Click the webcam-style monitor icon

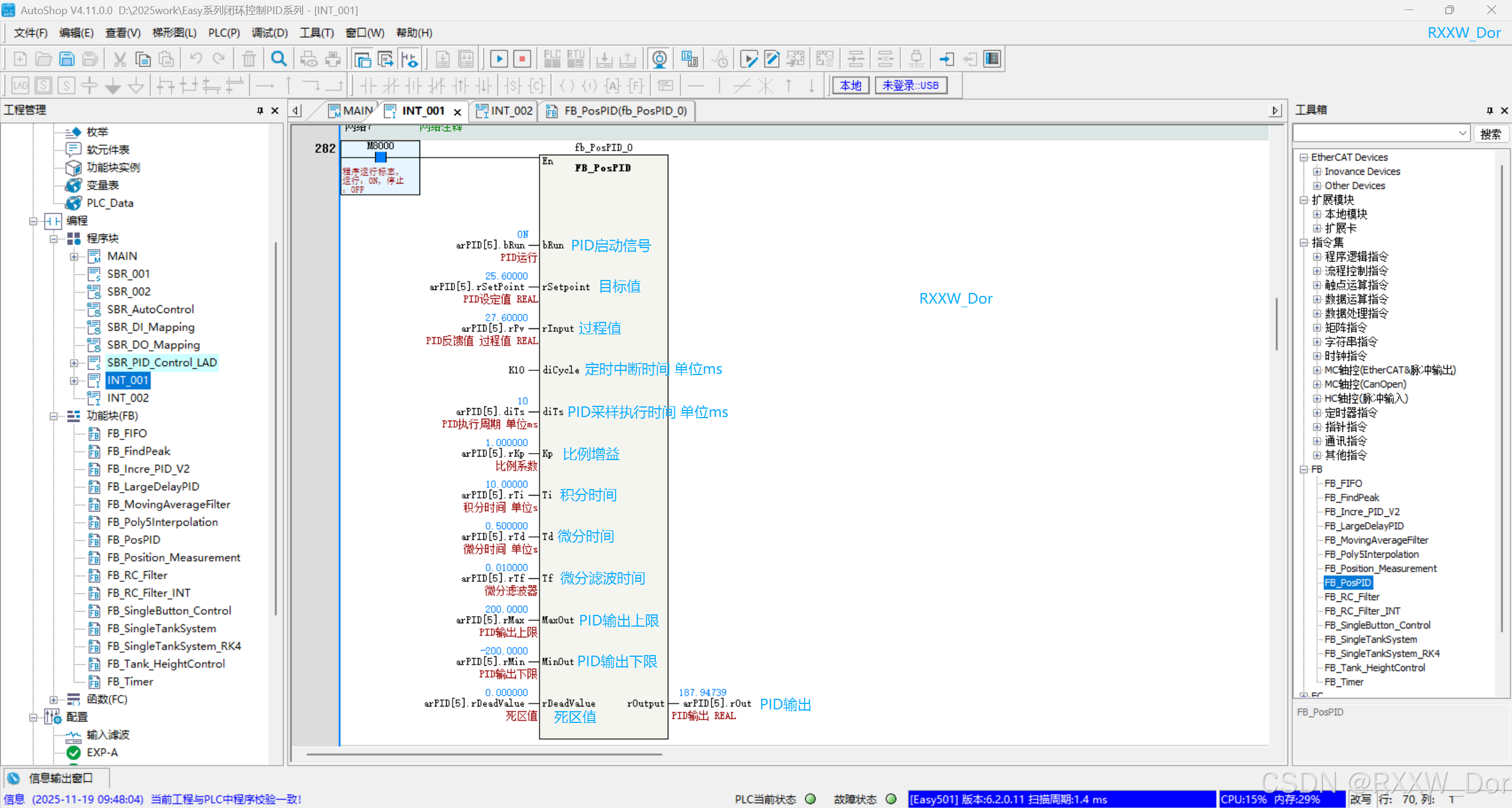tap(659, 59)
